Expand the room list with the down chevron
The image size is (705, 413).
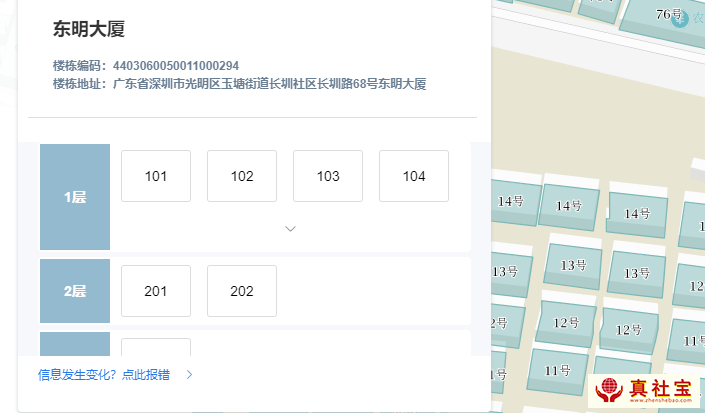[x=290, y=229]
